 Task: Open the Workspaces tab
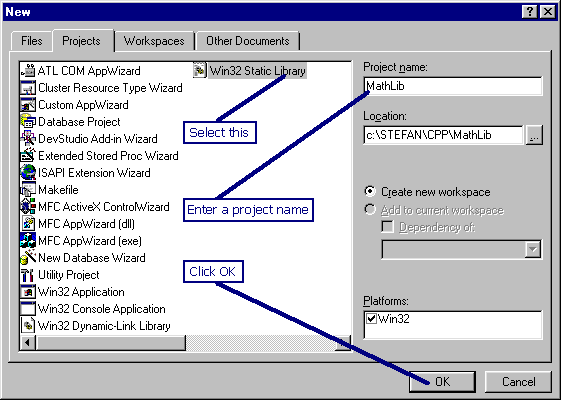pyautogui.click(x=154, y=41)
